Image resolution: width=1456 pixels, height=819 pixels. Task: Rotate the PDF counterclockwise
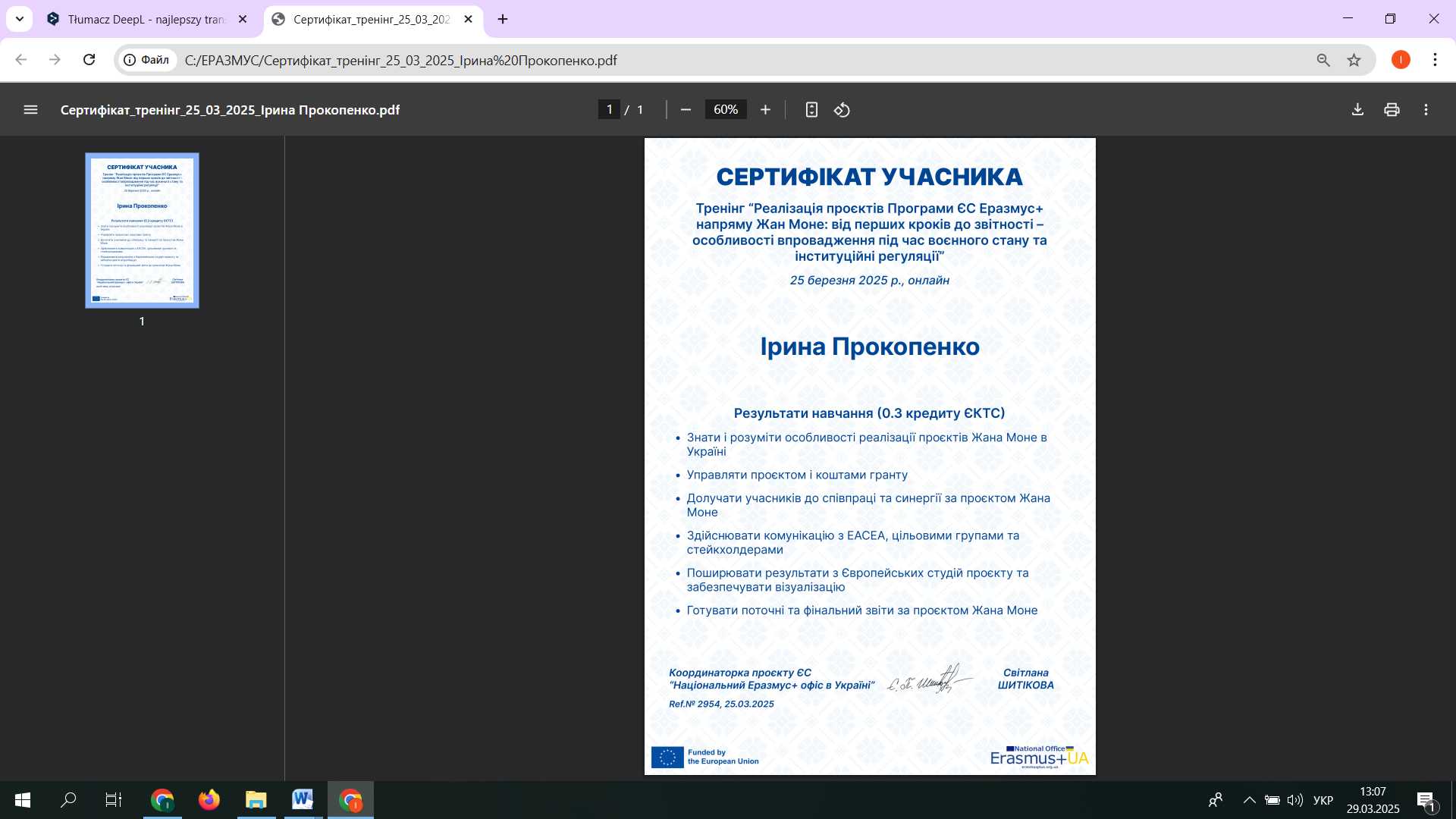842,110
